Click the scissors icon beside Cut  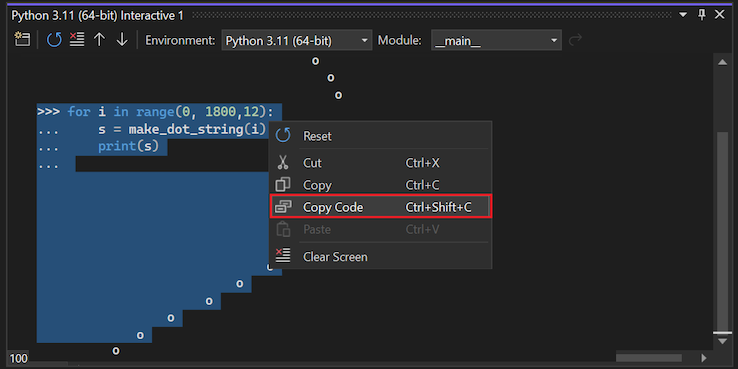(x=283, y=163)
